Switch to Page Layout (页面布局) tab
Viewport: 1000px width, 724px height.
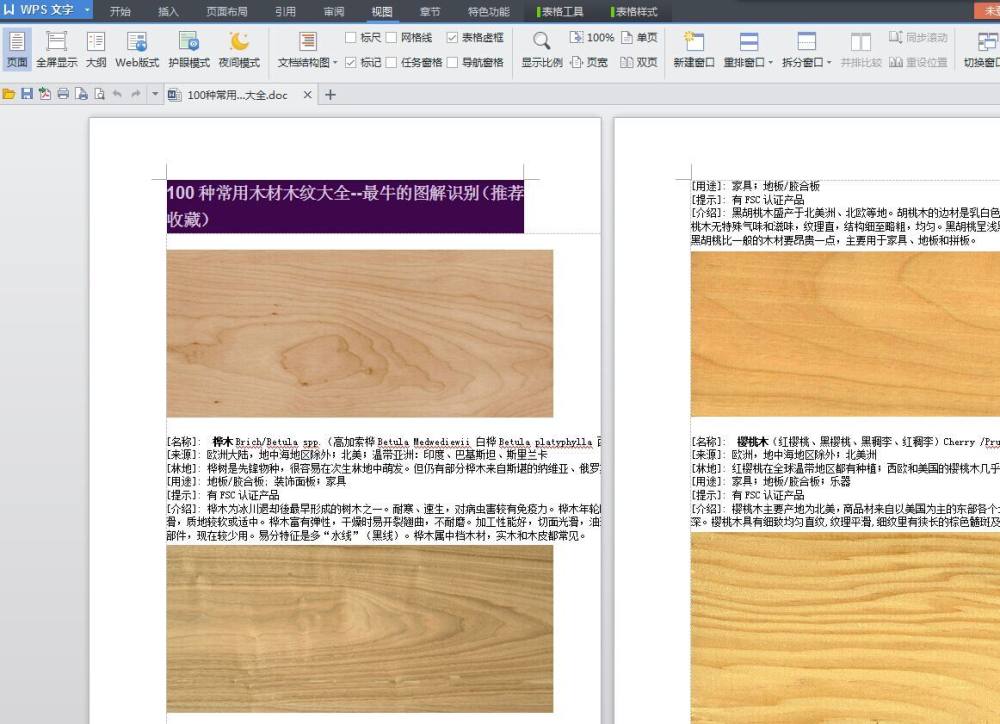[x=227, y=12]
